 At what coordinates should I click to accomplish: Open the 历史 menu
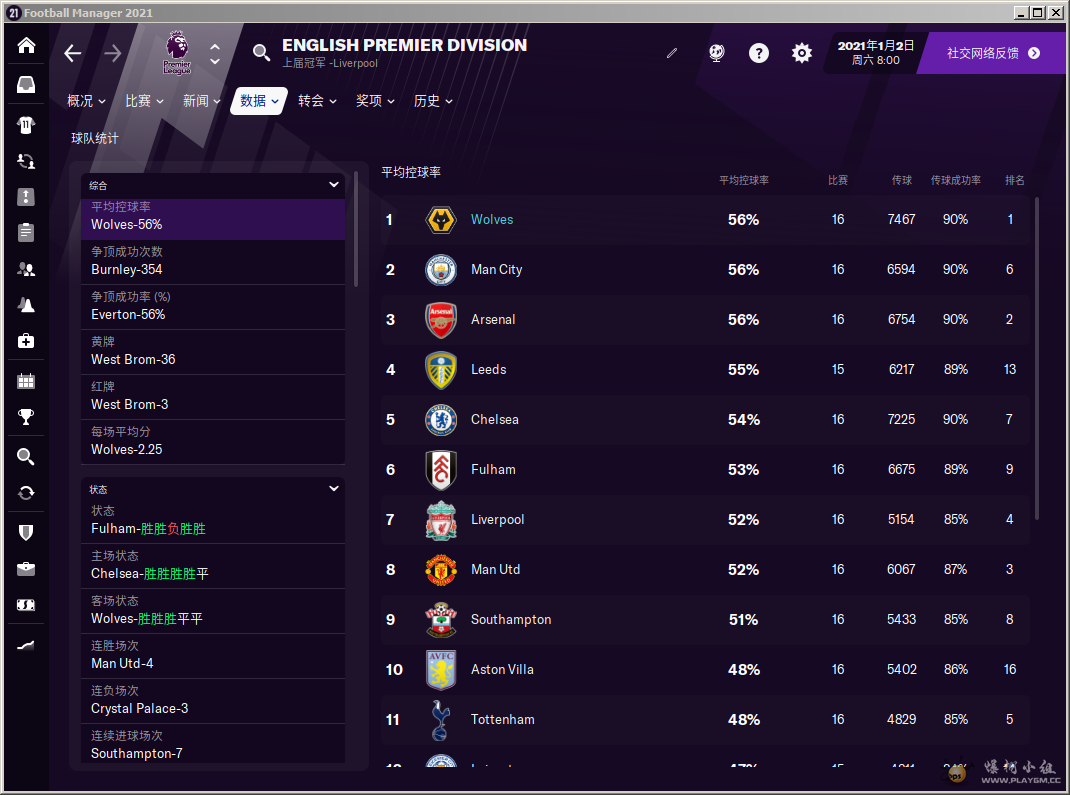point(433,101)
